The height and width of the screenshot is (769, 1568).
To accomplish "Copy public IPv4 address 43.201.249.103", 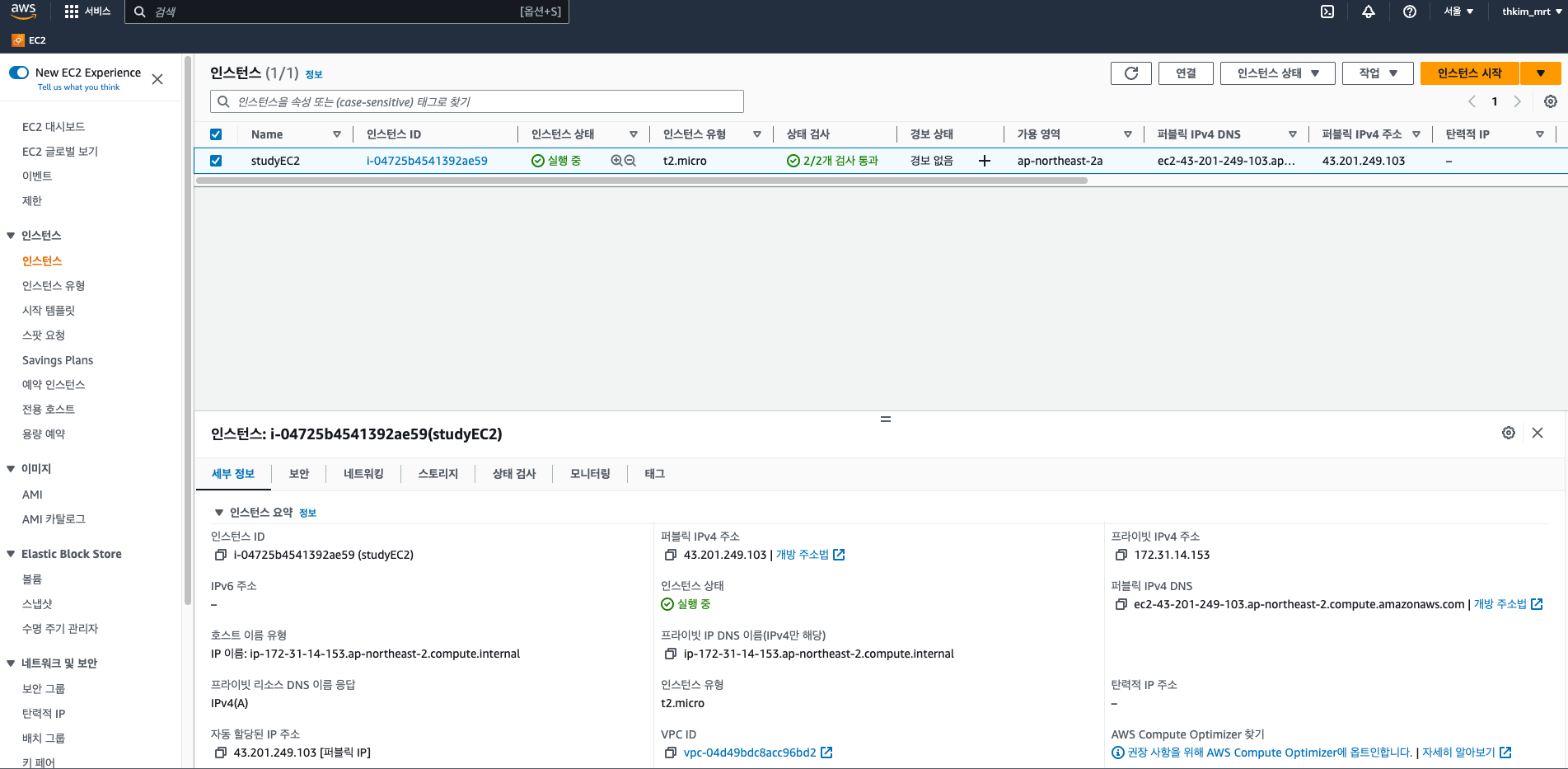I will pyautogui.click(x=671, y=555).
